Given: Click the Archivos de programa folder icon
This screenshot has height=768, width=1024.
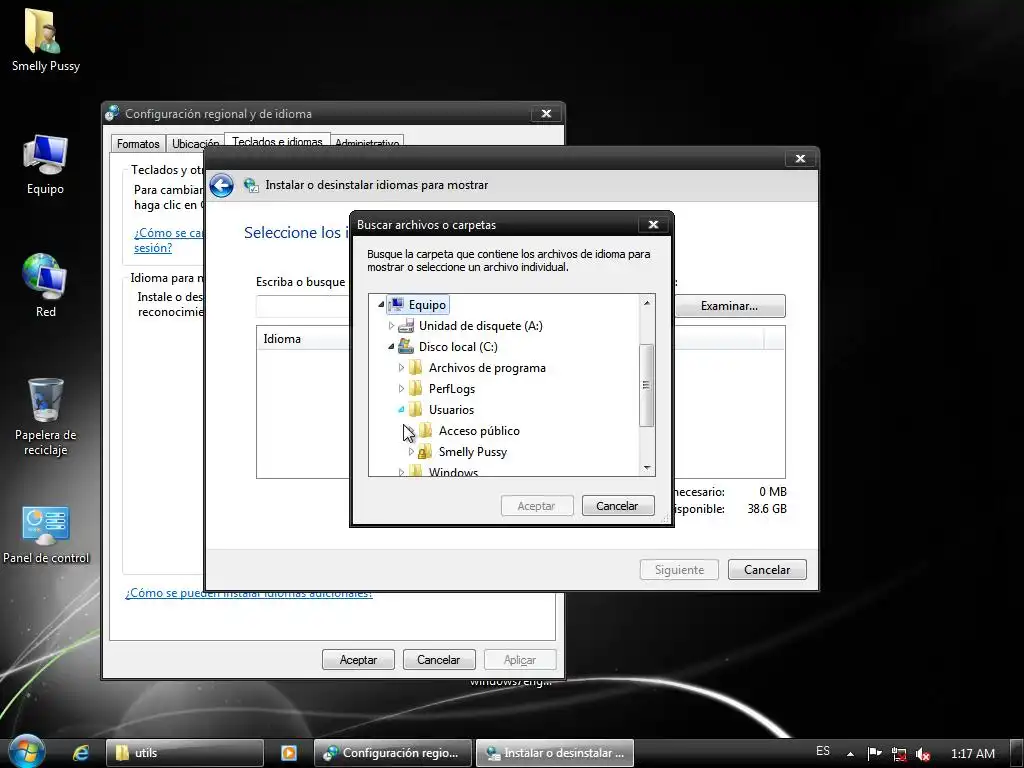Looking at the screenshot, I should [416, 368].
